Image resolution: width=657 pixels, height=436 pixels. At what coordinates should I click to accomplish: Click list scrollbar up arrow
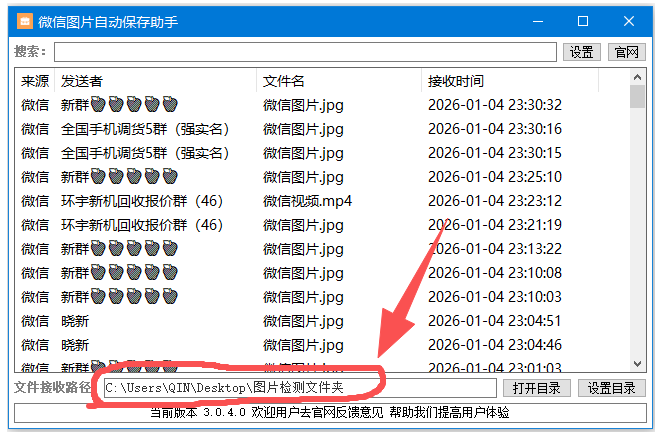pos(637,77)
